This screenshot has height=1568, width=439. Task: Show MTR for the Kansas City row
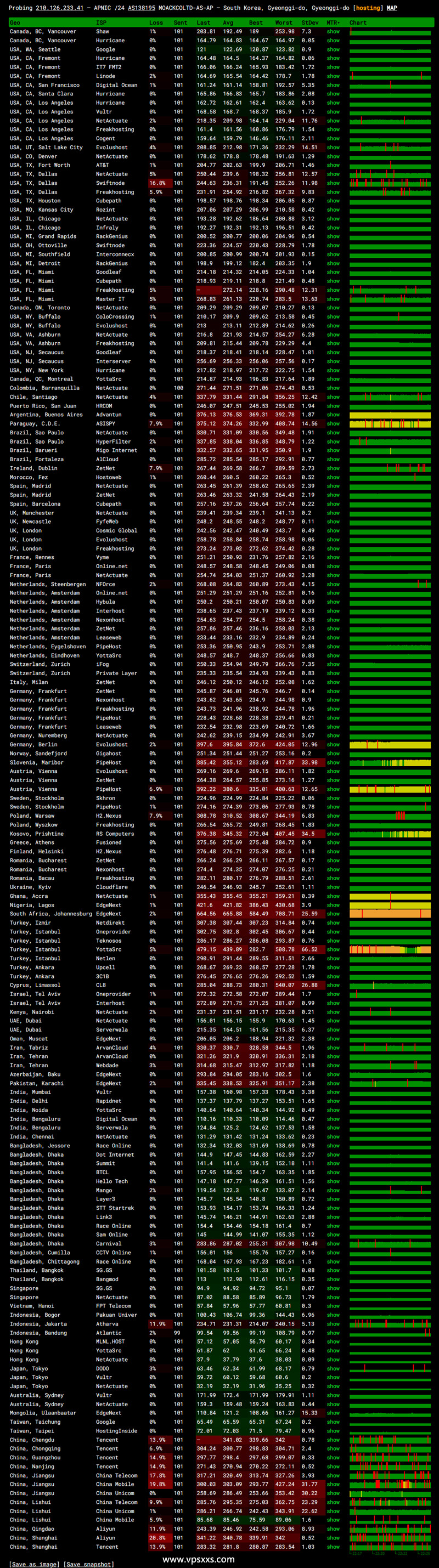point(333,210)
